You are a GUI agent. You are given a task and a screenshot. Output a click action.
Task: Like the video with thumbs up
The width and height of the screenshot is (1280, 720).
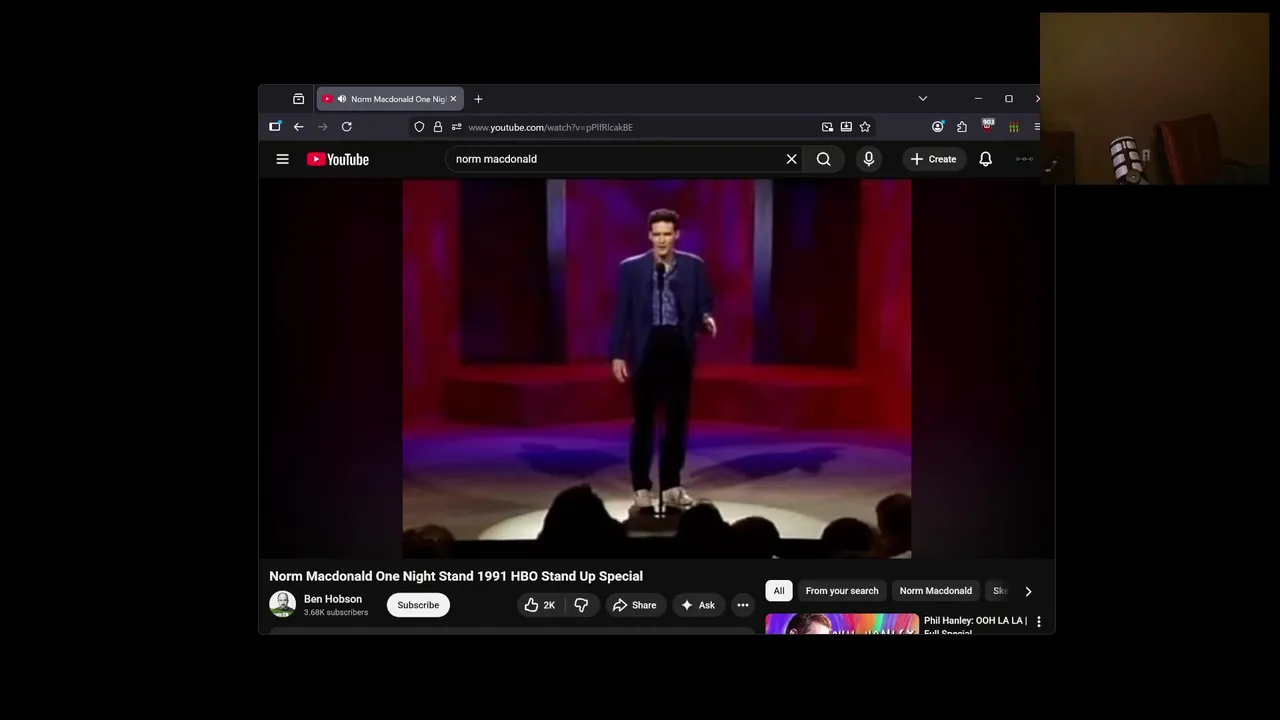pyautogui.click(x=540, y=605)
